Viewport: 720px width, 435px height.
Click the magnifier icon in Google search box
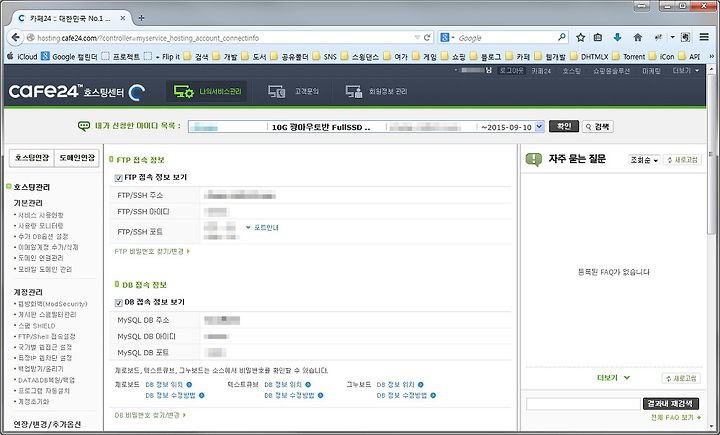pyautogui.click(x=562, y=37)
